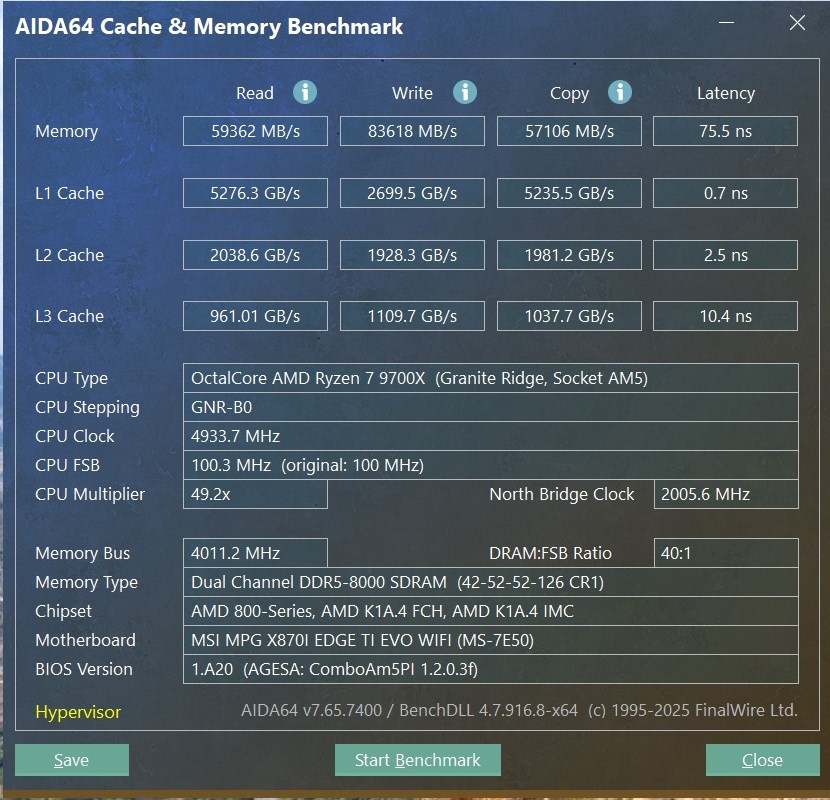Start Benchmark run
This screenshot has width=830, height=800.
(418, 760)
